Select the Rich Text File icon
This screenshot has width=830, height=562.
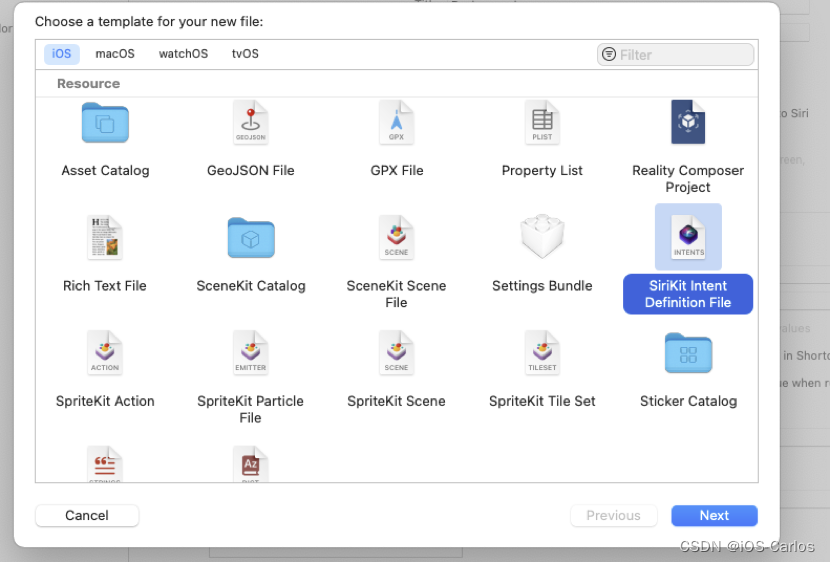(105, 238)
